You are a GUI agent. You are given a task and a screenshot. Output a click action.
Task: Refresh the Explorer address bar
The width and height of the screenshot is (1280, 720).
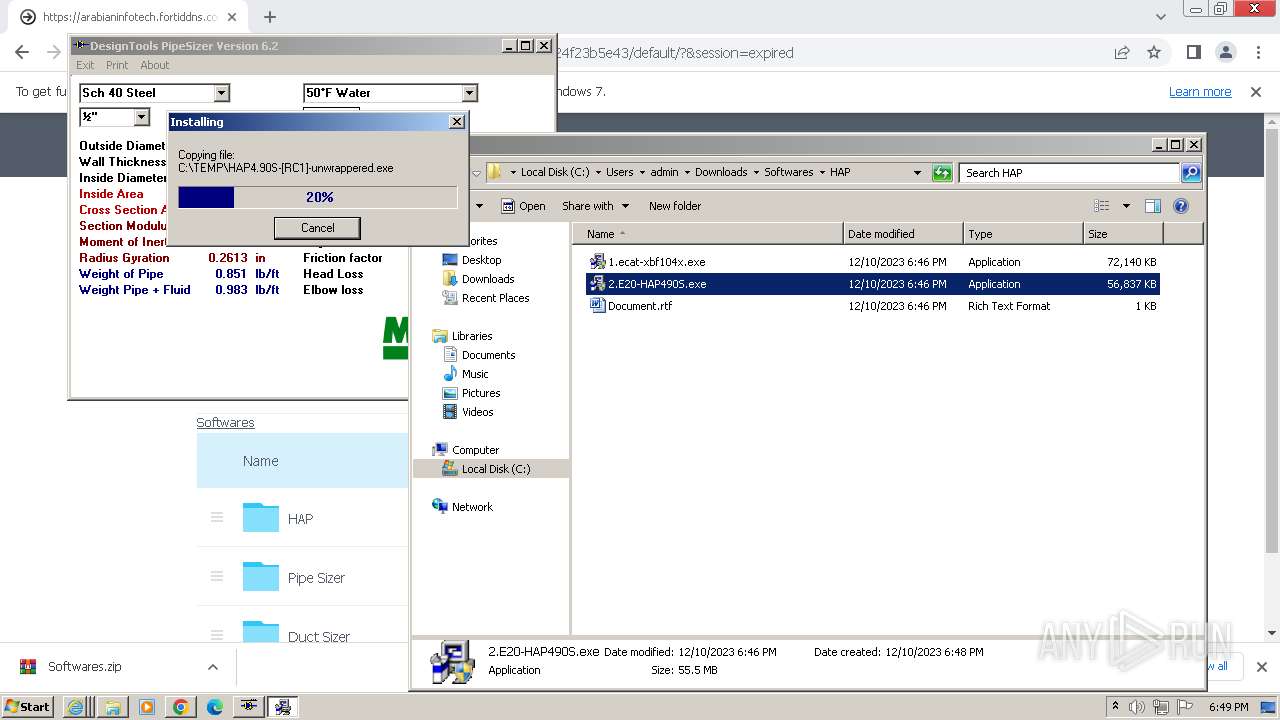[942, 173]
